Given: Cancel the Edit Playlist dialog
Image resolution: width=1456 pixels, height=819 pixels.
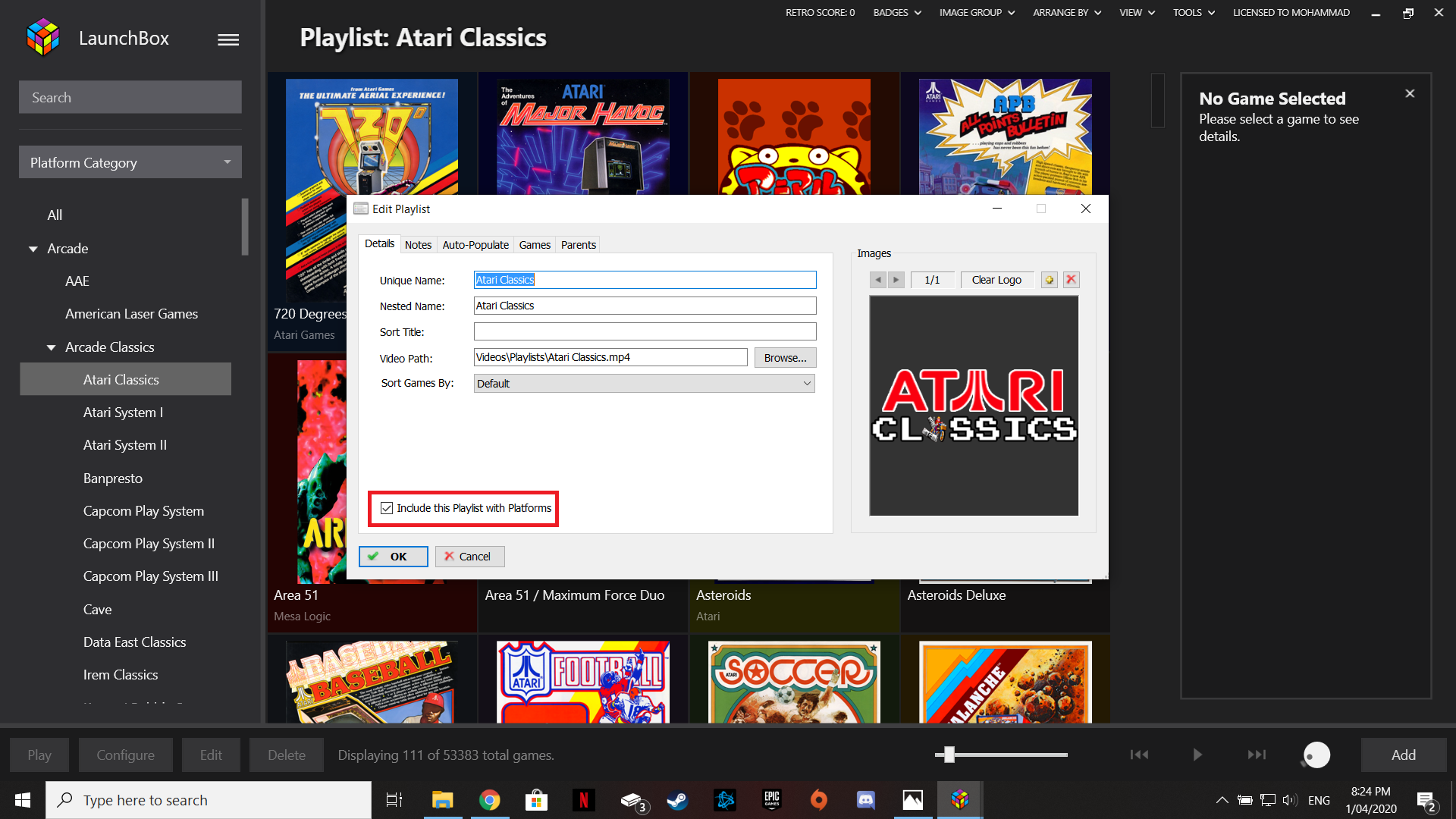Looking at the screenshot, I should [x=470, y=557].
